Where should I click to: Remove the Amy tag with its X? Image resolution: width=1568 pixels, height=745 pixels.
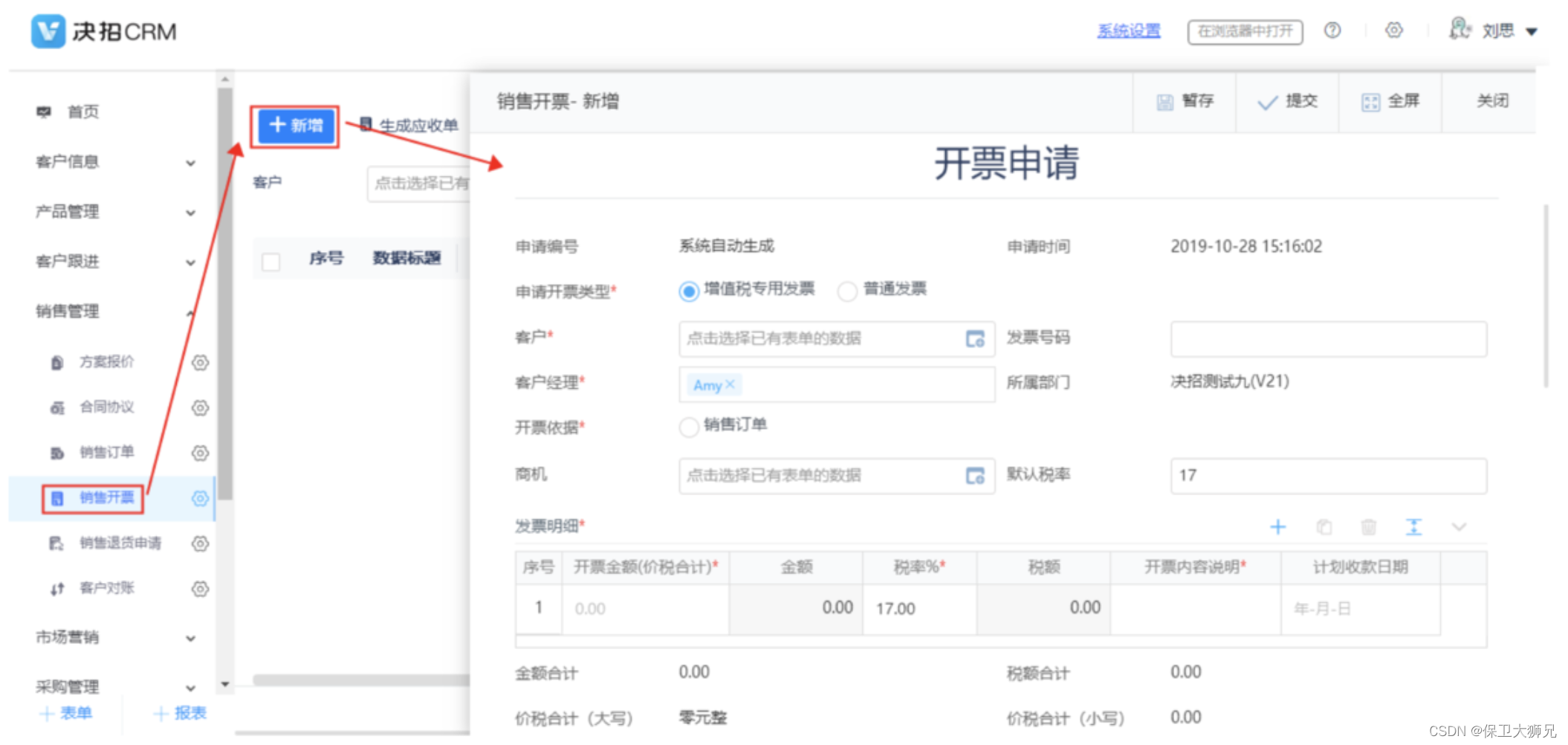click(730, 384)
